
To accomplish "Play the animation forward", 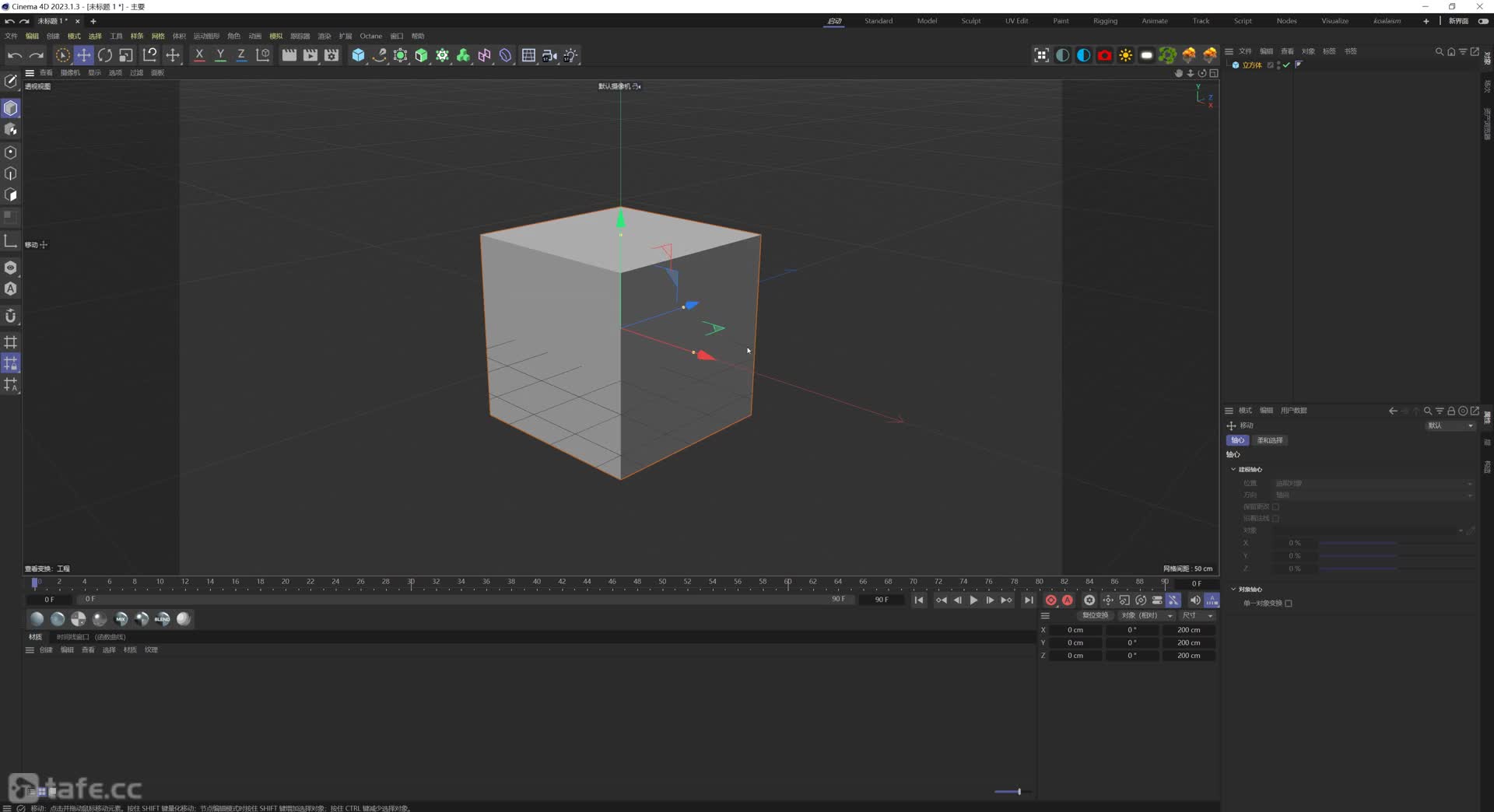I will (x=973, y=600).
